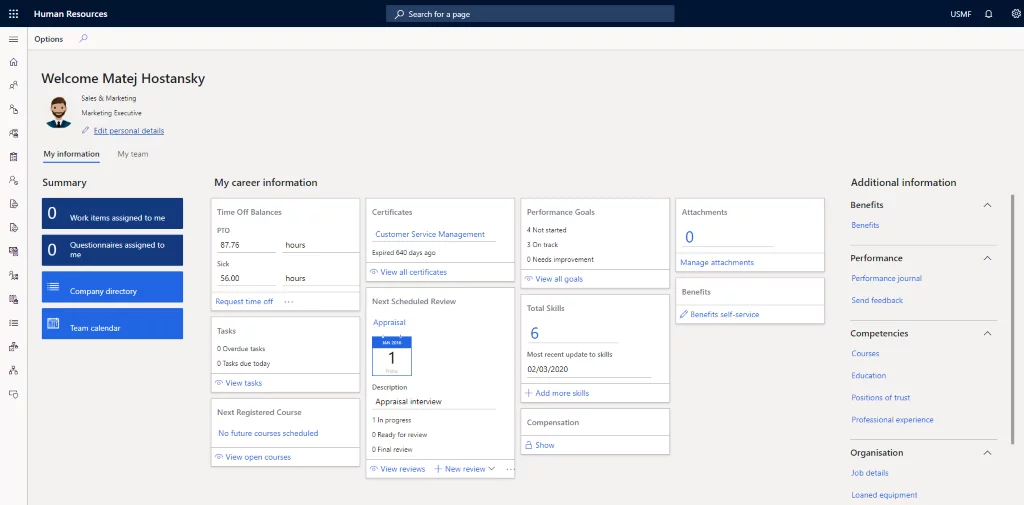1024x505 pixels.
Task: Click Request time off
Action: (x=244, y=301)
